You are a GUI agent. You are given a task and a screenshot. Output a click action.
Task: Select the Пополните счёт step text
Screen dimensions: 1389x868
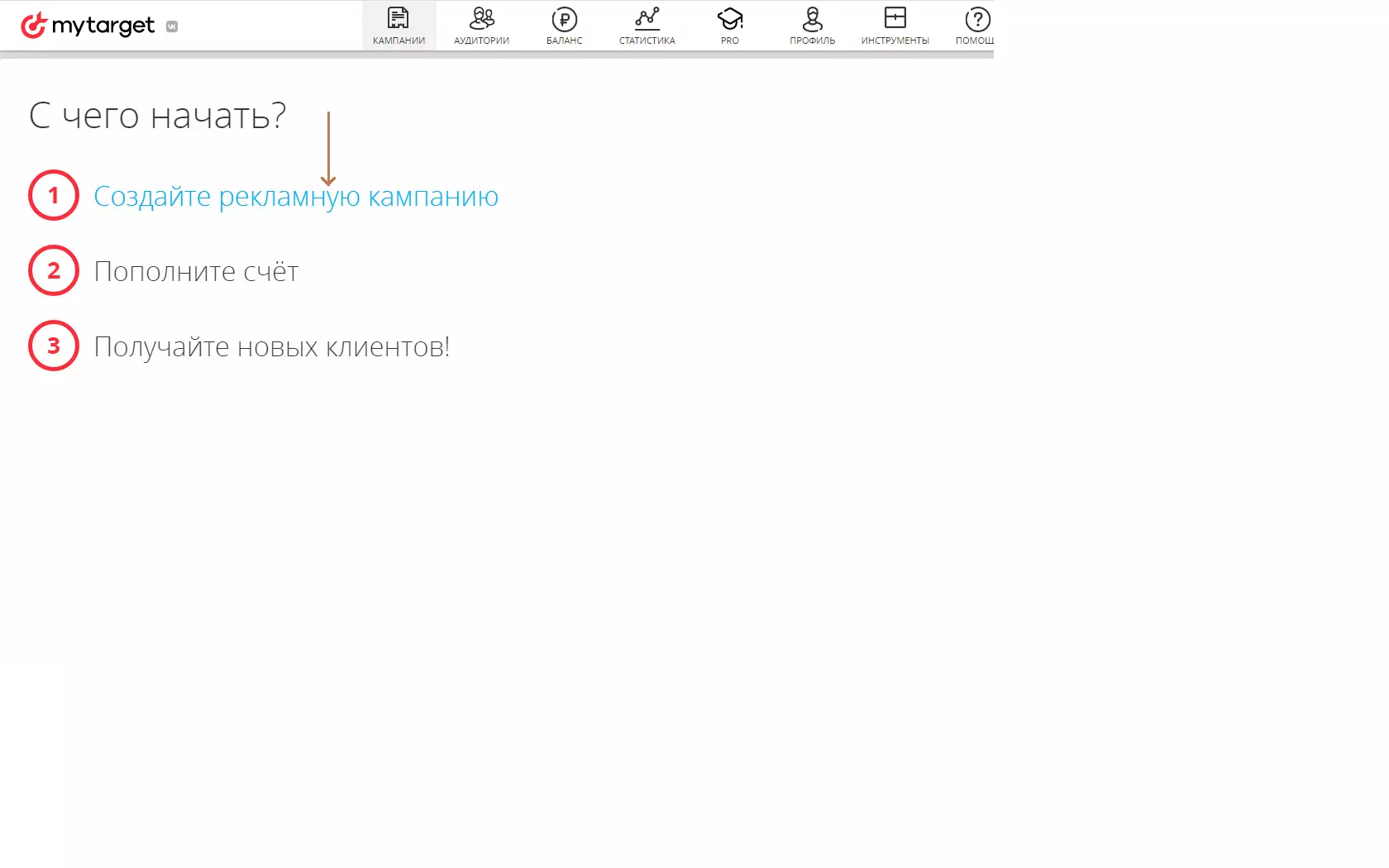tap(196, 271)
